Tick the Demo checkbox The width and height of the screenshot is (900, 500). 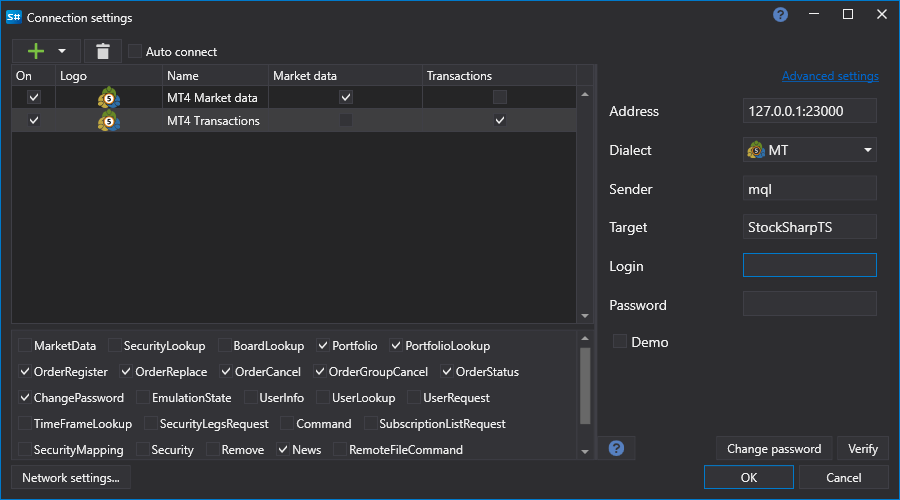(620, 341)
